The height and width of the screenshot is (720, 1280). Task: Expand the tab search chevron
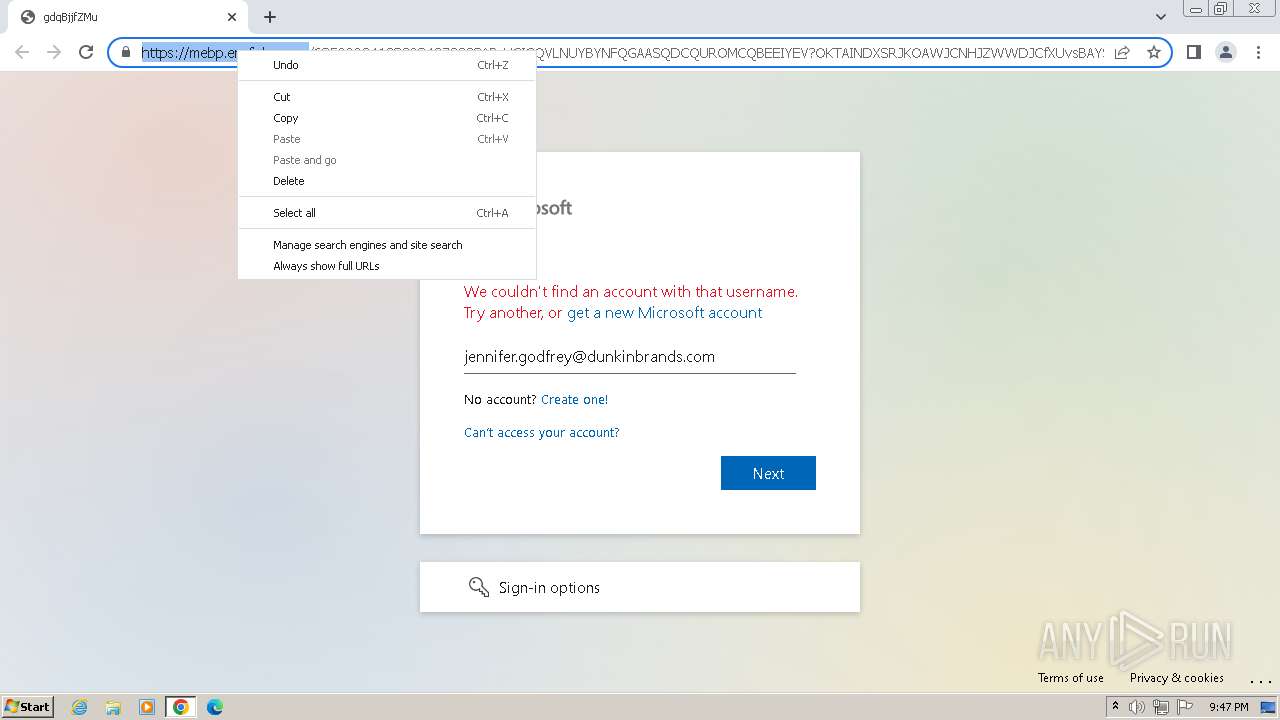pos(1161,17)
